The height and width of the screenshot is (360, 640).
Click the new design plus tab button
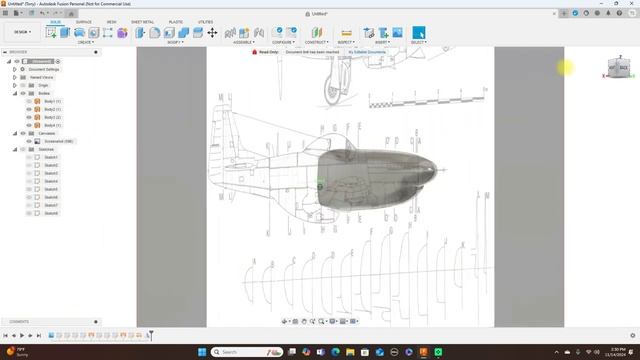click(x=564, y=13)
